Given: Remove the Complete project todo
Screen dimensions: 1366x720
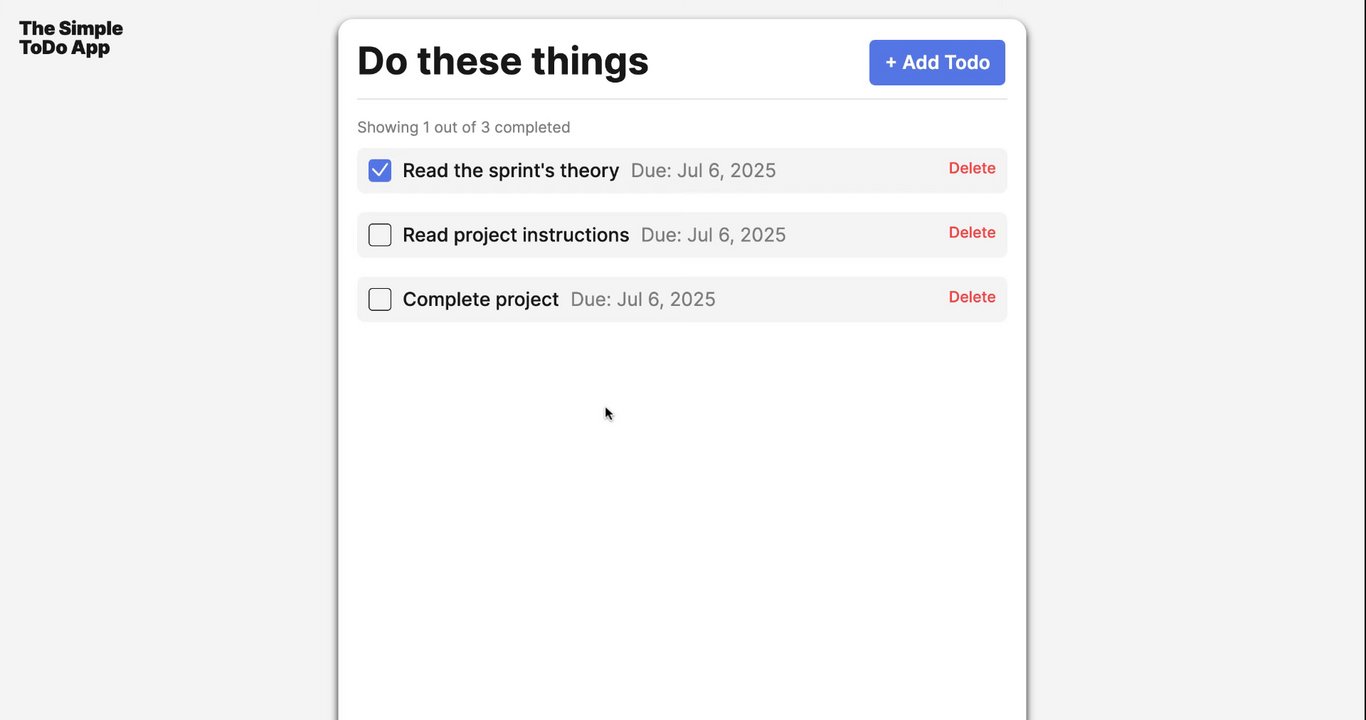Looking at the screenshot, I should pyautogui.click(x=972, y=297).
